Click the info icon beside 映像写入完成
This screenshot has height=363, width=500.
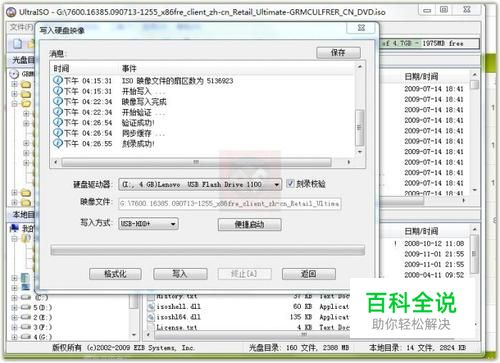point(58,101)
